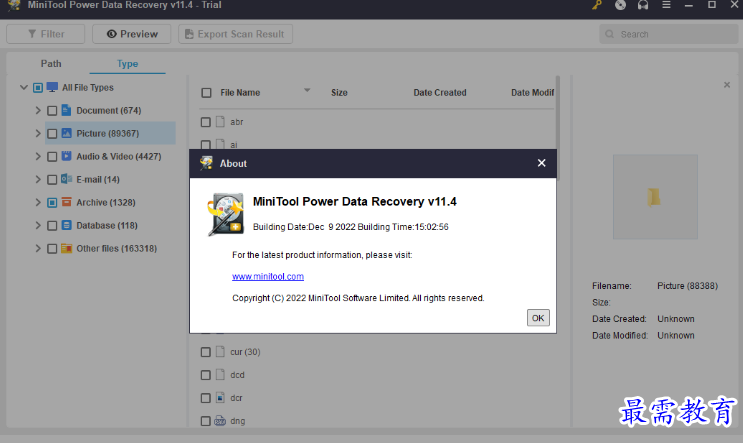Image resolution: width=743 pixels, height=443 pixels.
Task: Open the hamburger menu icon
Action: [666, 5]
